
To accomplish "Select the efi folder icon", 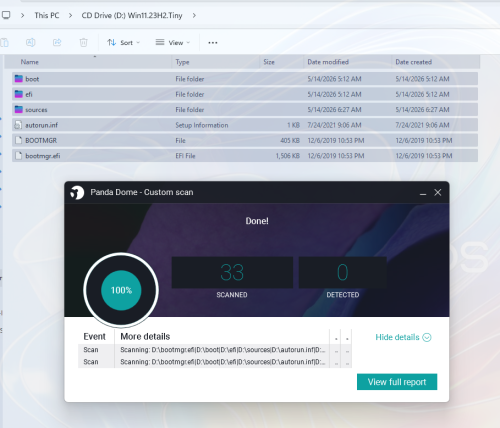I will coord(19,94).
